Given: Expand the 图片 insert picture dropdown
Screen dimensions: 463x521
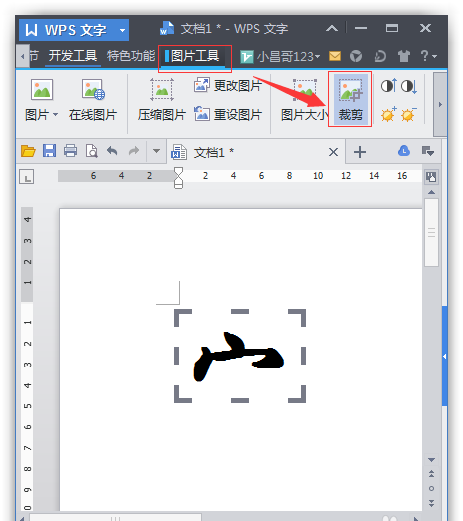Looking at the screenshot, I should pyautogui.click(x=55, y=114).
